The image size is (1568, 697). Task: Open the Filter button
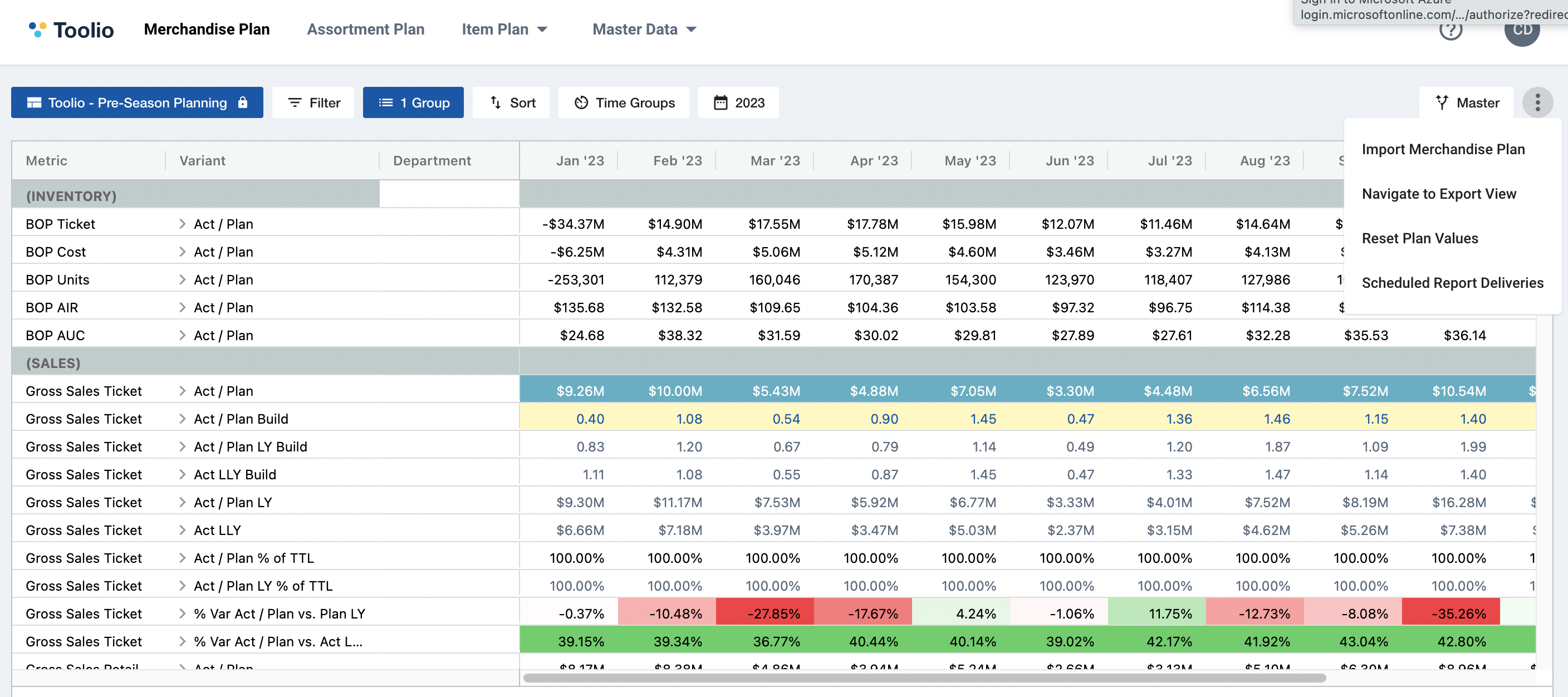point(313,102)
